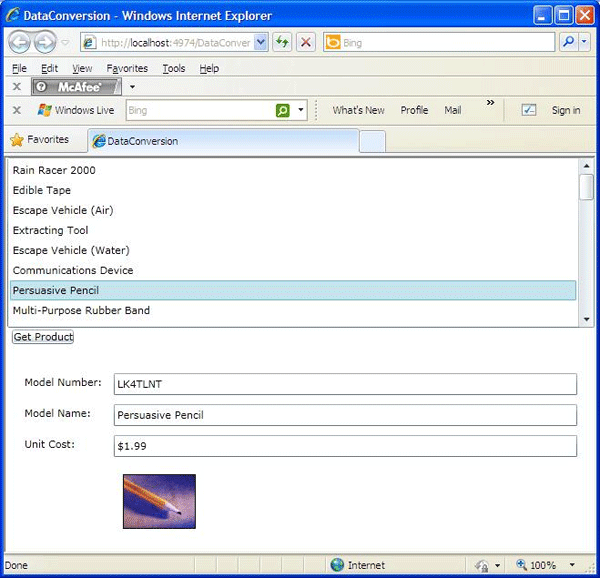Expand the McAfee dropdown arrow
This screenshot has height=578, width=600.
(132, 87)
